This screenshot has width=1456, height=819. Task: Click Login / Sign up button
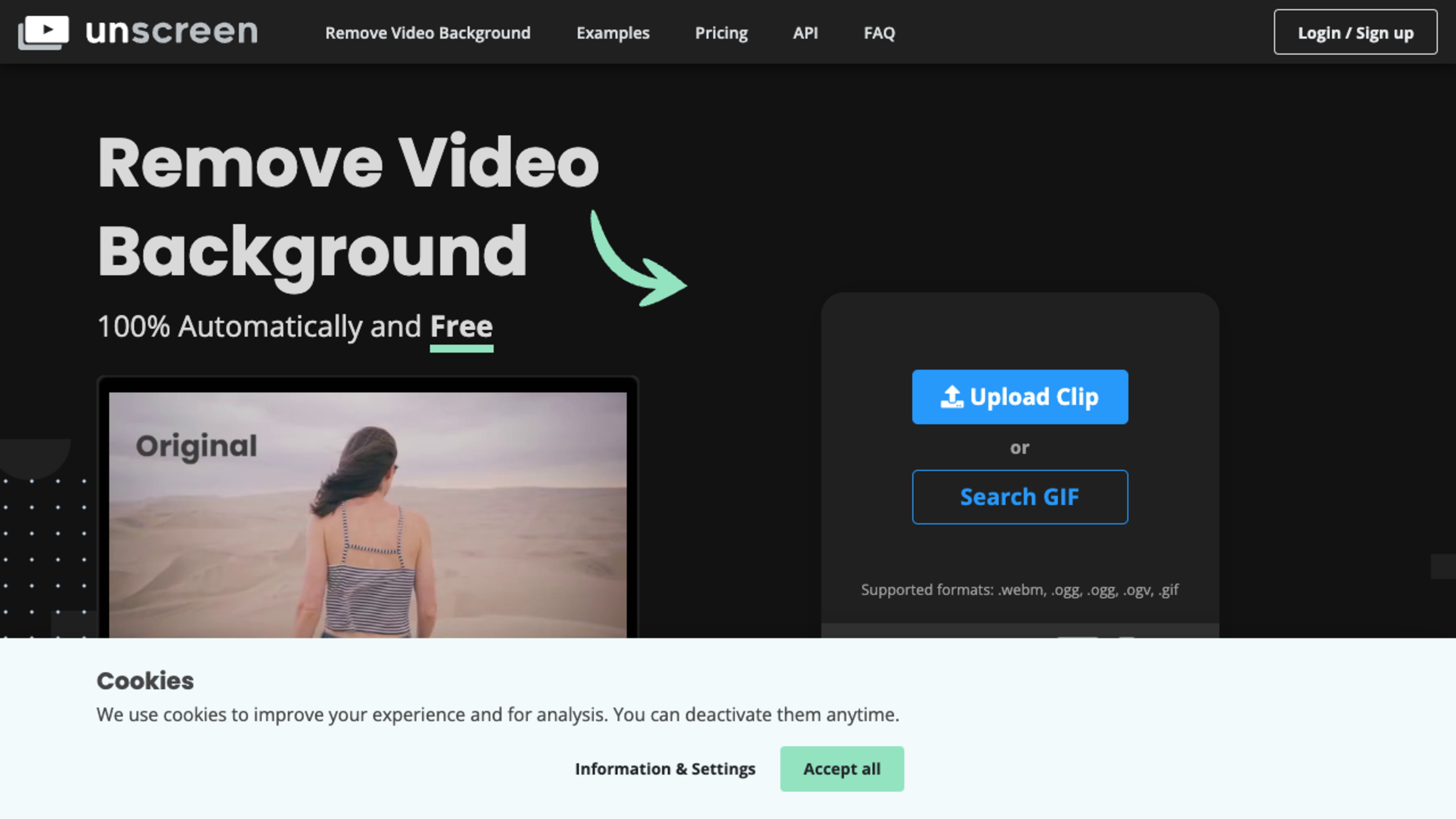pyautogui.click(x=1355, y=32)
